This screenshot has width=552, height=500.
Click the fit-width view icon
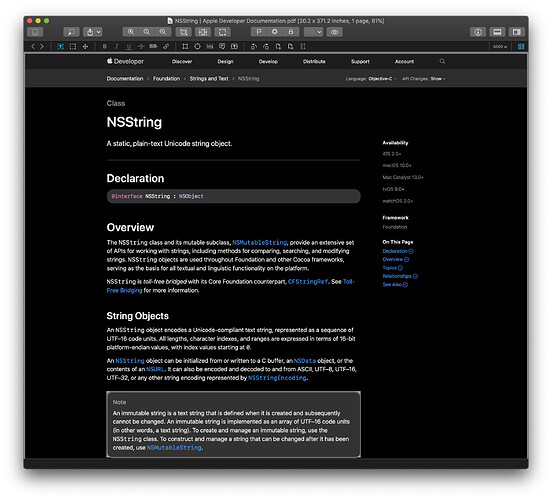[203, 32]
